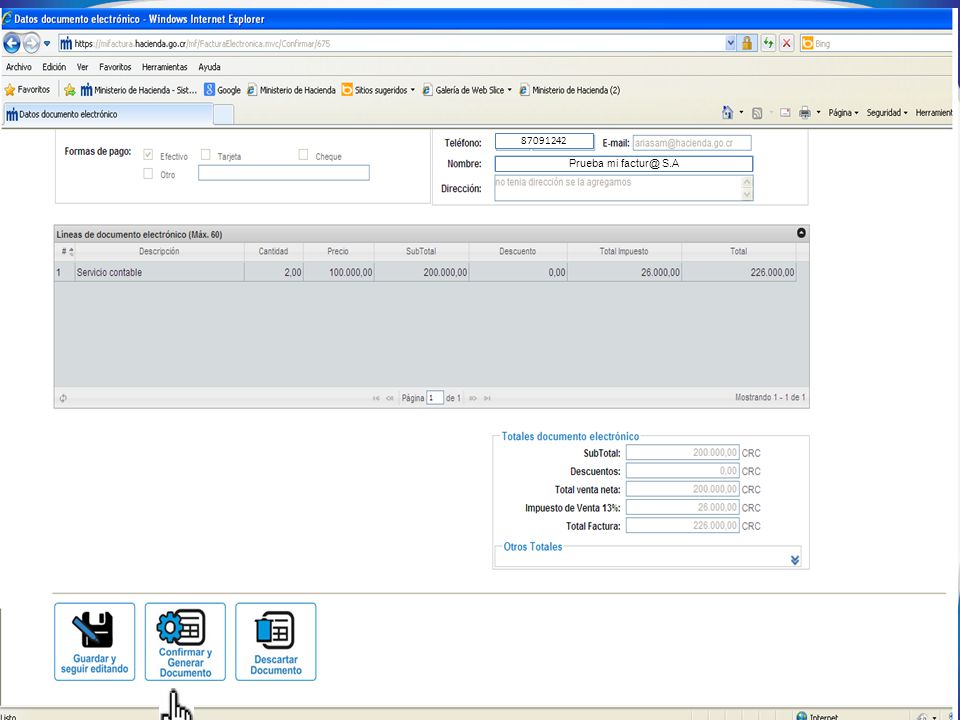Open the Print options dropdown arrow

pyautogui.click(x=819, y=113)
